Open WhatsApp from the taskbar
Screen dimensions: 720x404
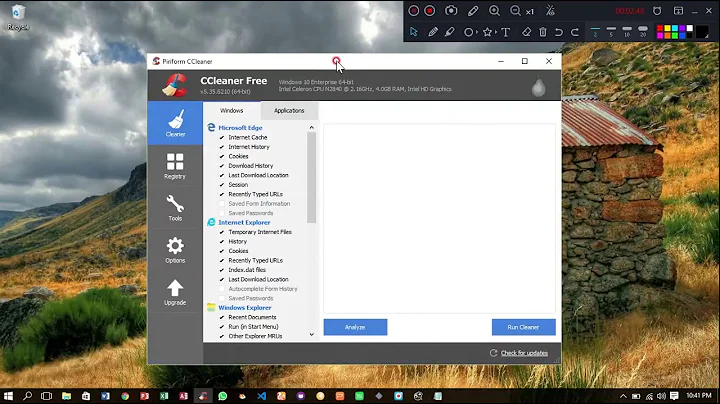click(223, 396)
